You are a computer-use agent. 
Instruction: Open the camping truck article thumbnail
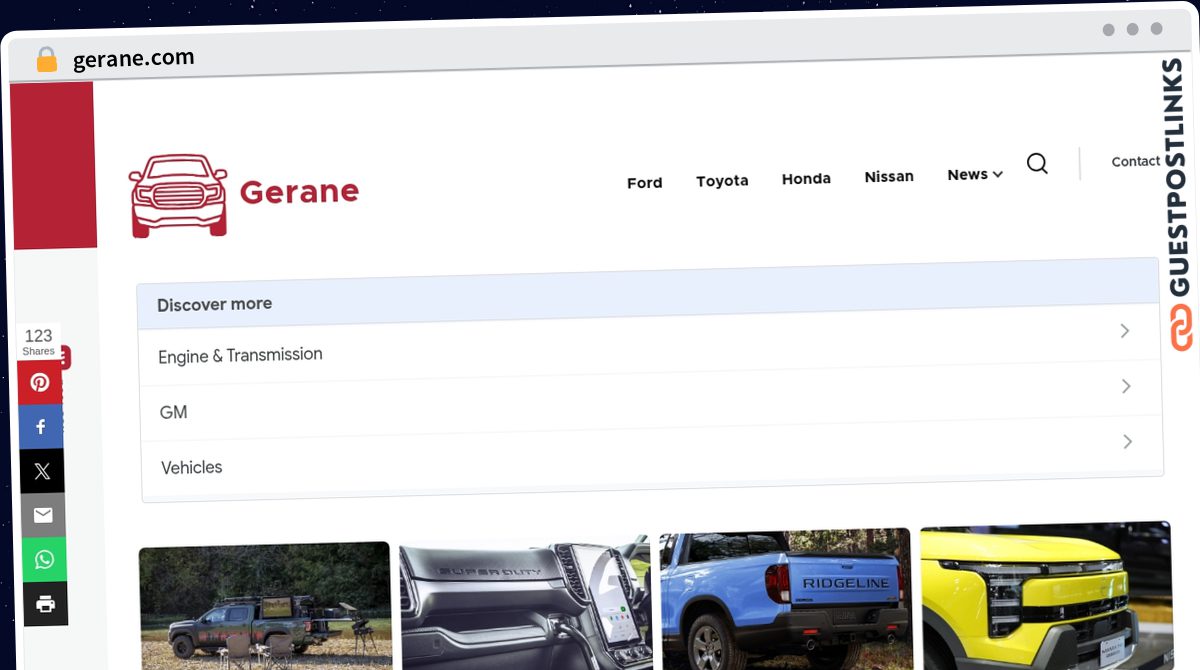[265, 607]
